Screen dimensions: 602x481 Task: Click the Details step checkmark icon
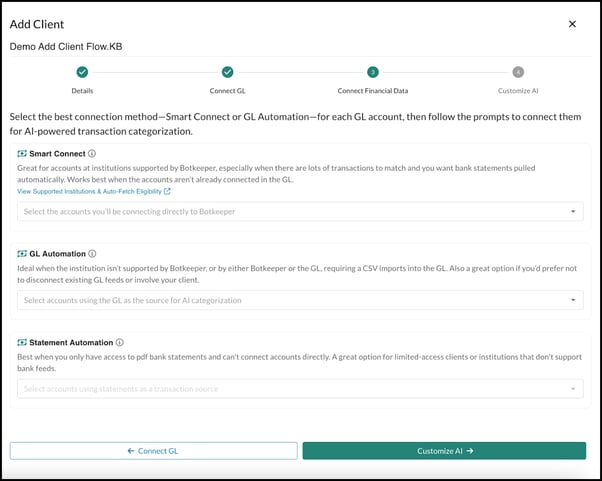click(x=82, y=72)
